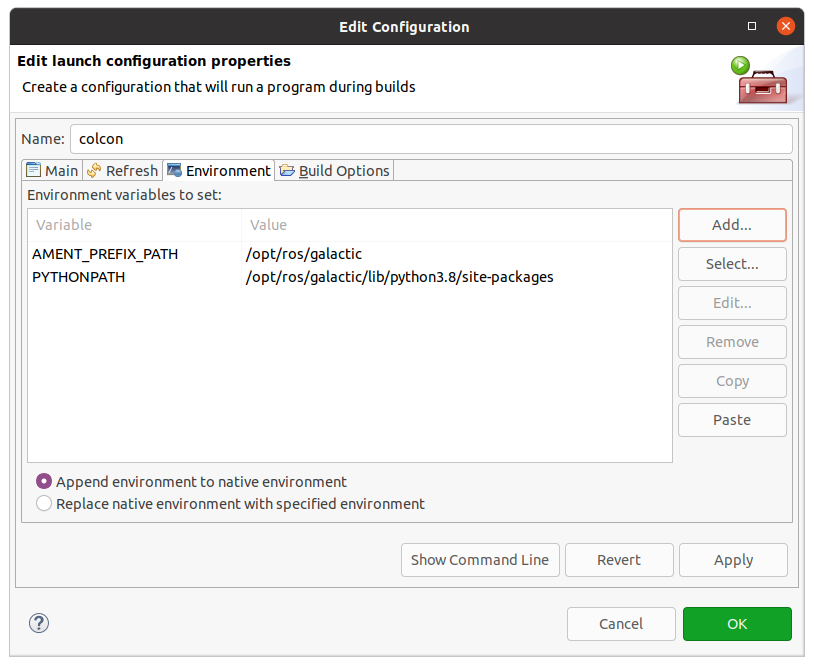Apply the launch configuration changes
814x666 pixels.
point(733,560)
